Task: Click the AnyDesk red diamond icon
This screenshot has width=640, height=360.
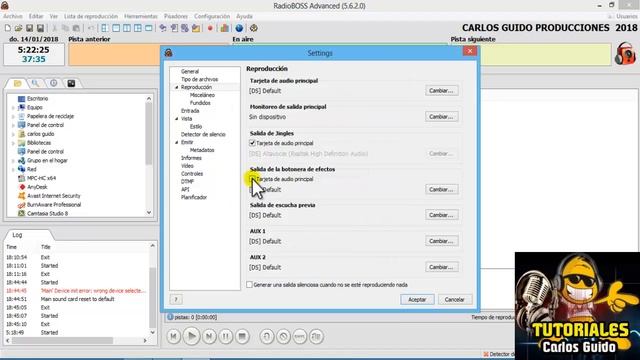Action: 22,187
